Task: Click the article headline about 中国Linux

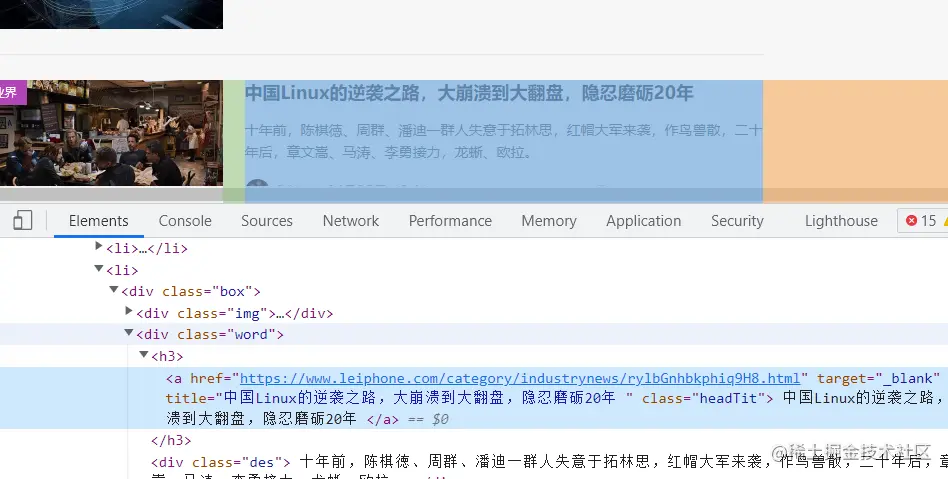Action: point(469,93)
